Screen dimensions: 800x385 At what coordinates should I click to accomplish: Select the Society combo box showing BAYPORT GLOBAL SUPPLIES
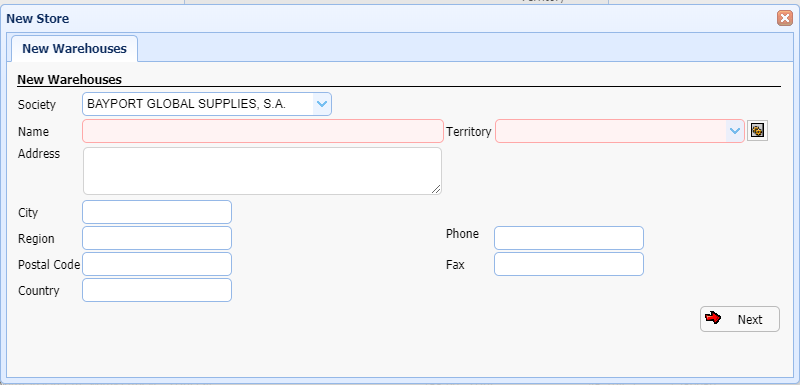207,104
